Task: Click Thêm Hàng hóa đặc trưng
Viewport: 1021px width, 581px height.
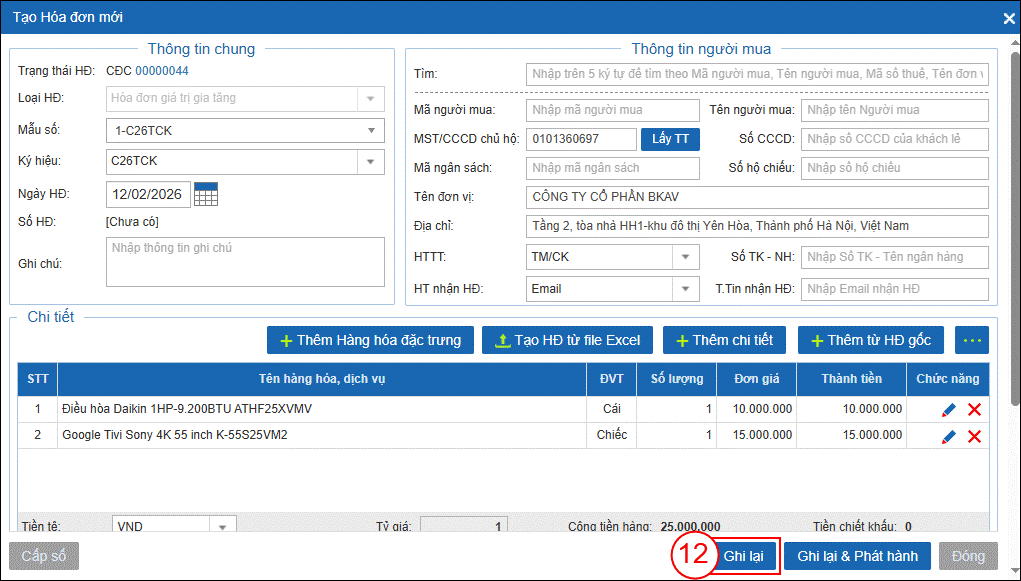Action: [x=370, y=340]
